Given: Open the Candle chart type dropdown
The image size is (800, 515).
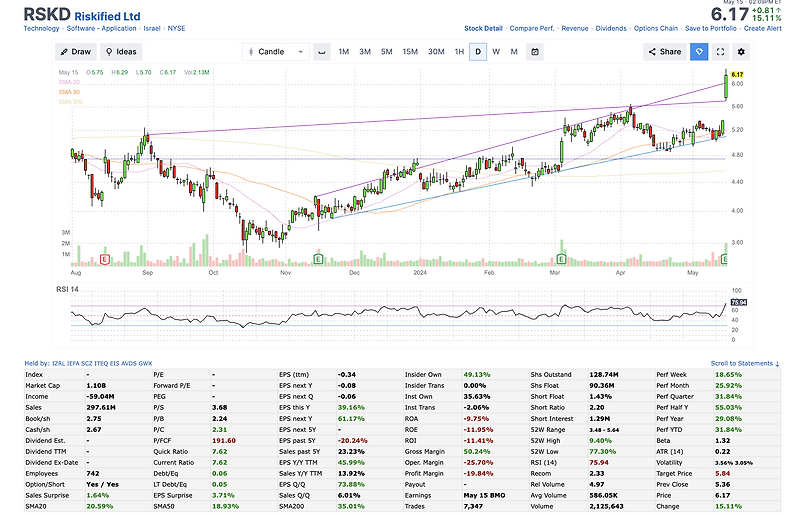Looking at the screenshot, I should [x=276, y=52].
